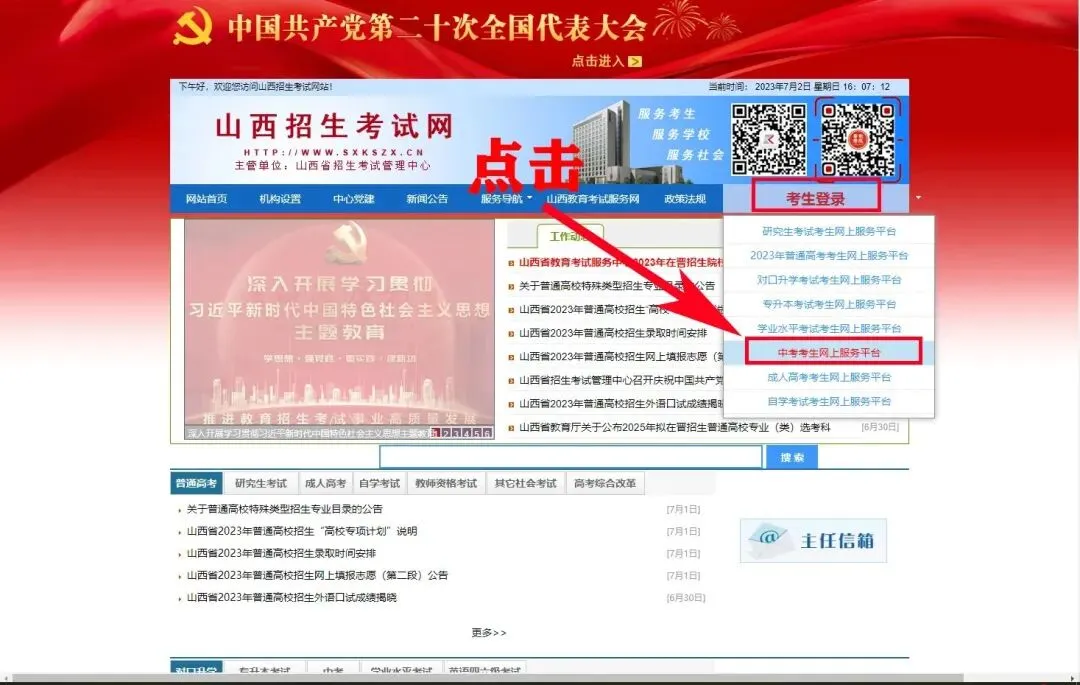The height and width of the screenshot is (685, 1080).
Task: Click the bullet icon before 山西省2023年普通高校招生录取时间安排 in 工作动态
Action: pos(511,333)
